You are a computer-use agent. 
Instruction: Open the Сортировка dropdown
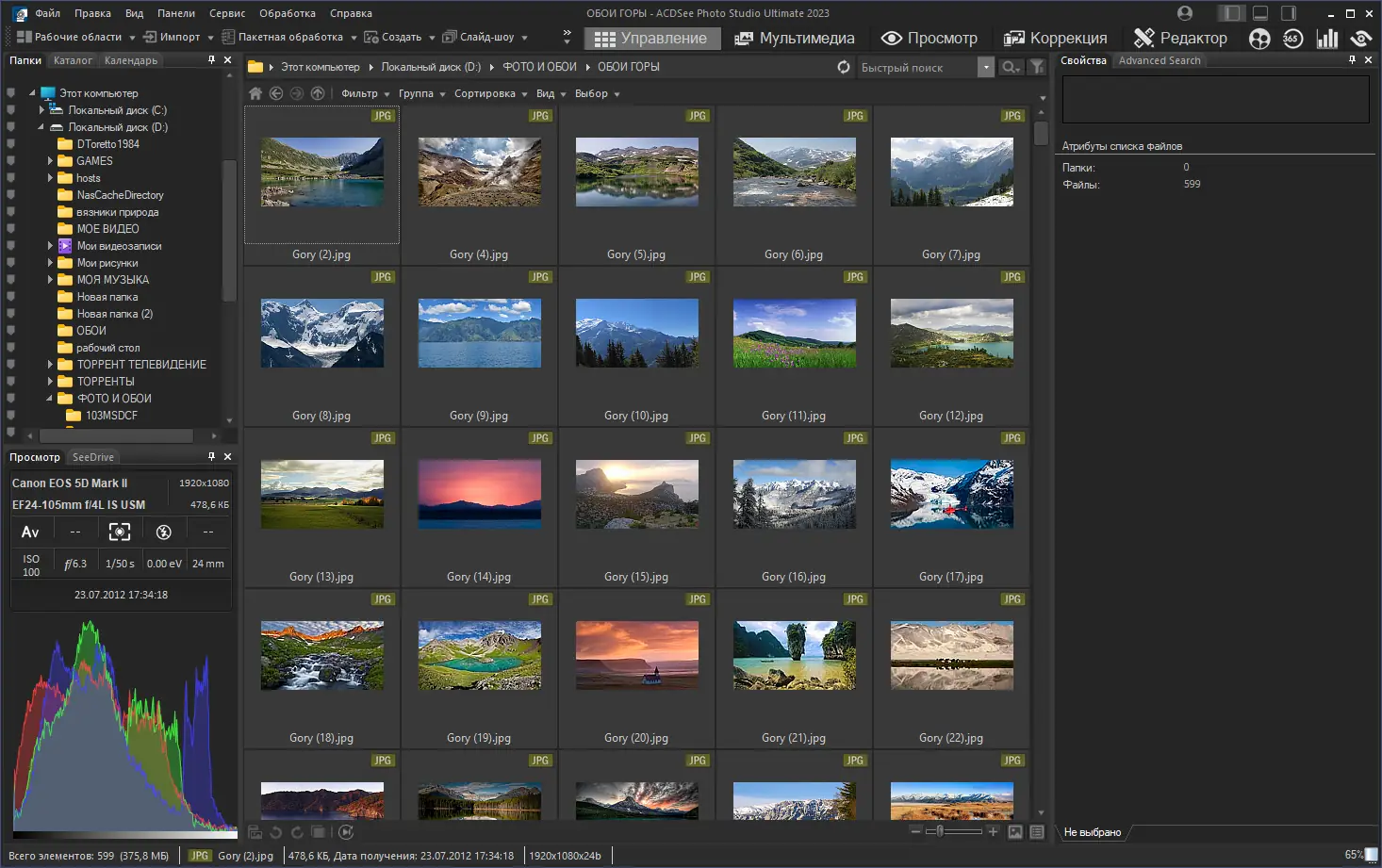pyautogui.click(x=490, y=93)
